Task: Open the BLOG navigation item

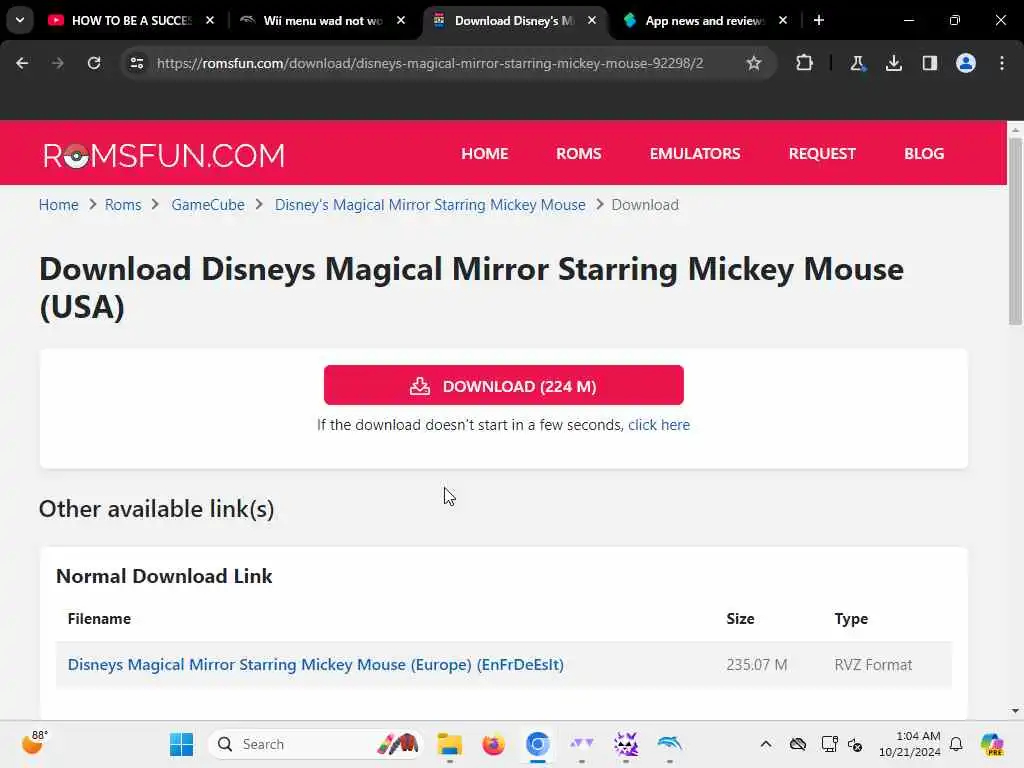Action: [924, 153]
